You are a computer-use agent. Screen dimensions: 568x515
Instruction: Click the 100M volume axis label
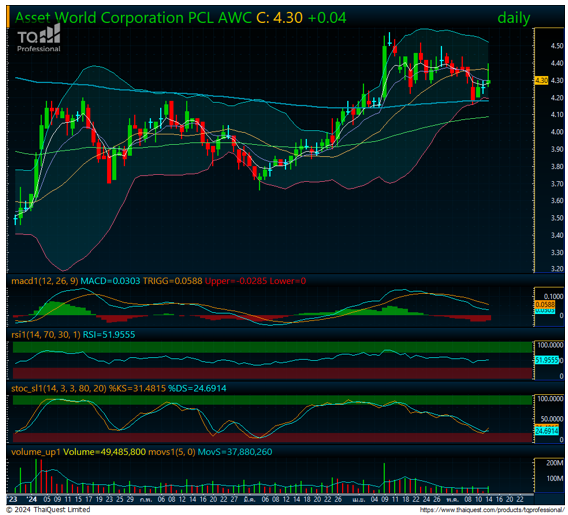(x=555, y=478)
